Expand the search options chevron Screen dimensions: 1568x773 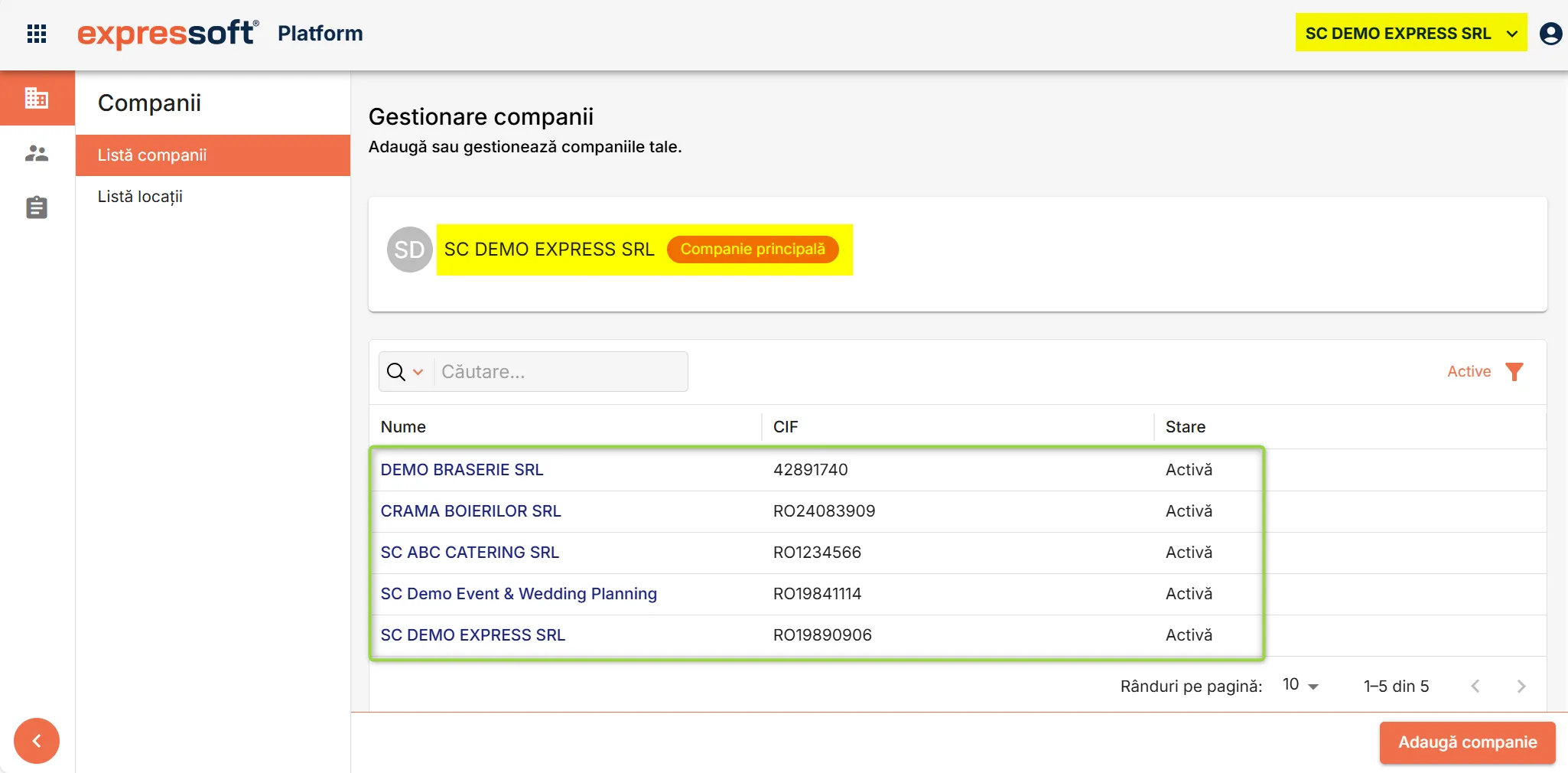point(418,372)
